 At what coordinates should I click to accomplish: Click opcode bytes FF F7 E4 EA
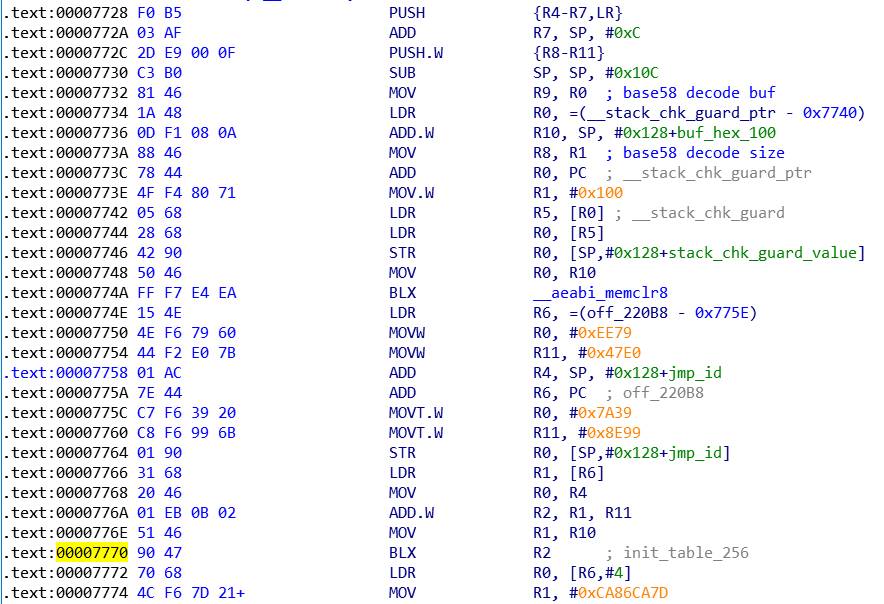click(187, 293)
